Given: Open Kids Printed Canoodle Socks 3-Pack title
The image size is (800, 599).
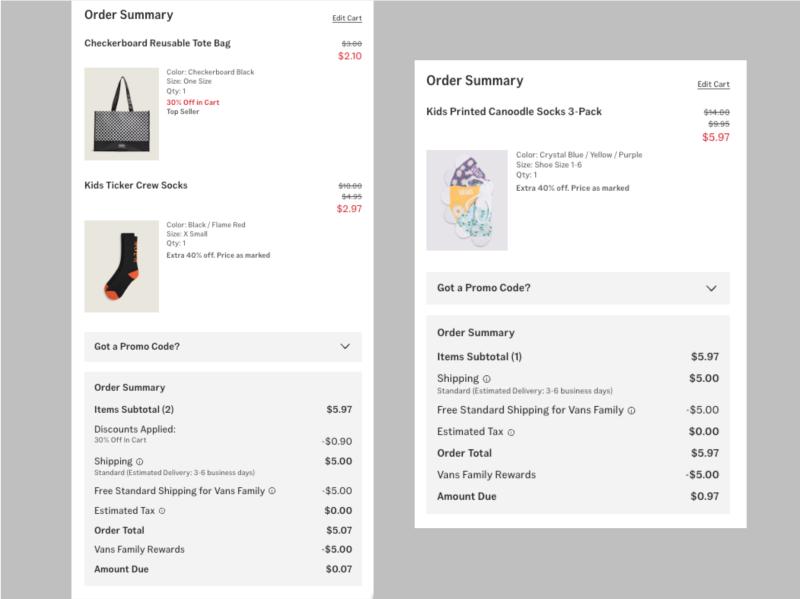Looking at the screenshot, I should click(514, 111).
